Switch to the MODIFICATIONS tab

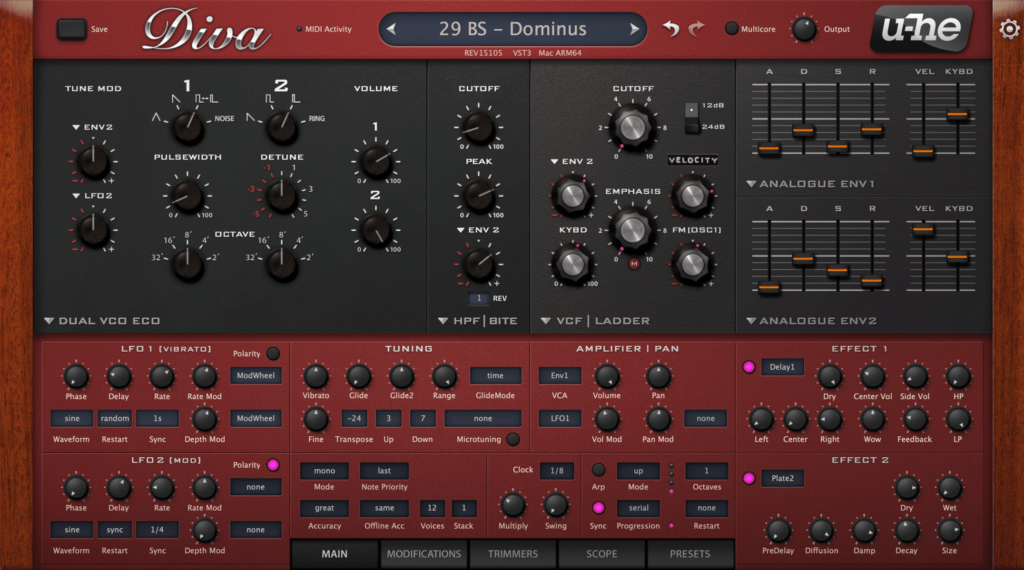point(424,554)
